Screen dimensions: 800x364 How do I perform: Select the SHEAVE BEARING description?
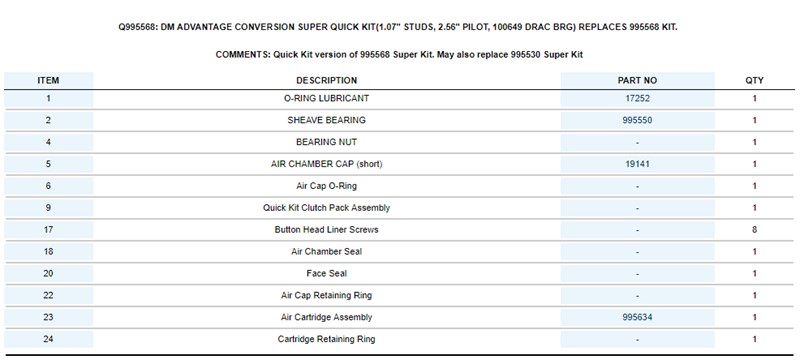[x=327, y=120]
